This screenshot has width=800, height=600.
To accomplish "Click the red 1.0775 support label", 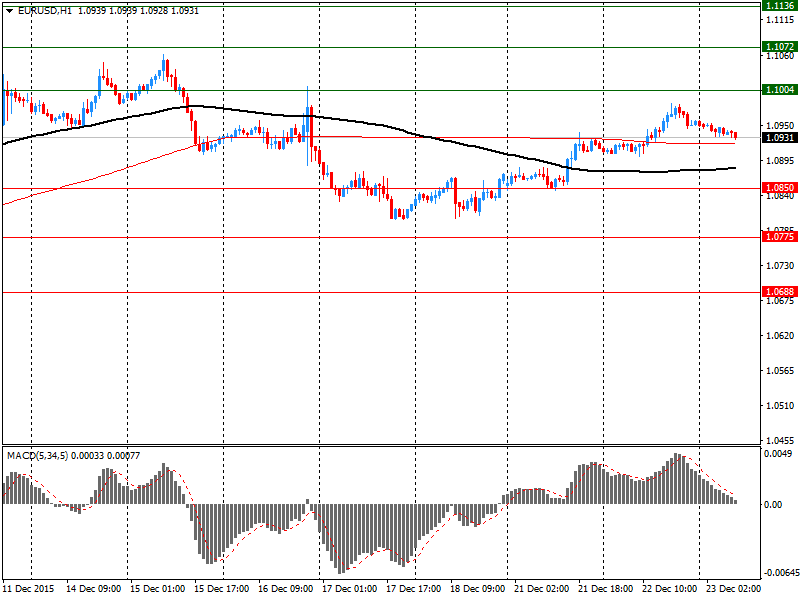I will point(780,237).
